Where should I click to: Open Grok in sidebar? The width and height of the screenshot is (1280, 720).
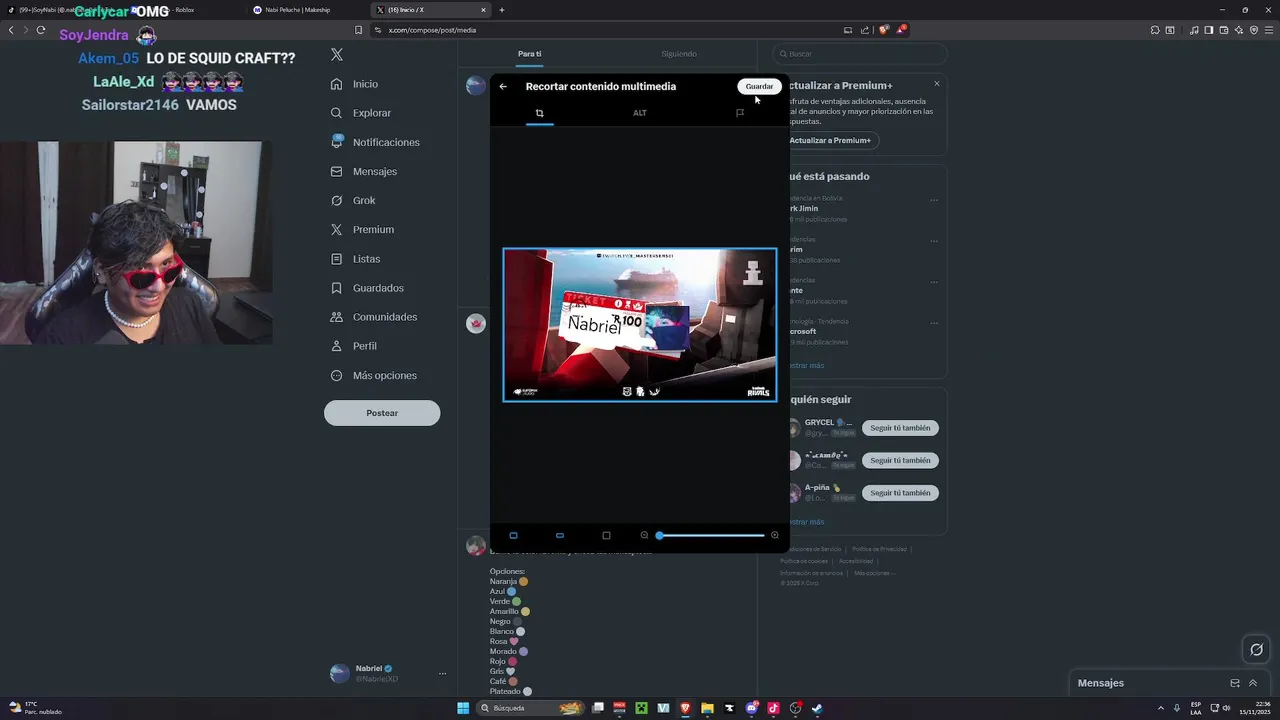353,200
